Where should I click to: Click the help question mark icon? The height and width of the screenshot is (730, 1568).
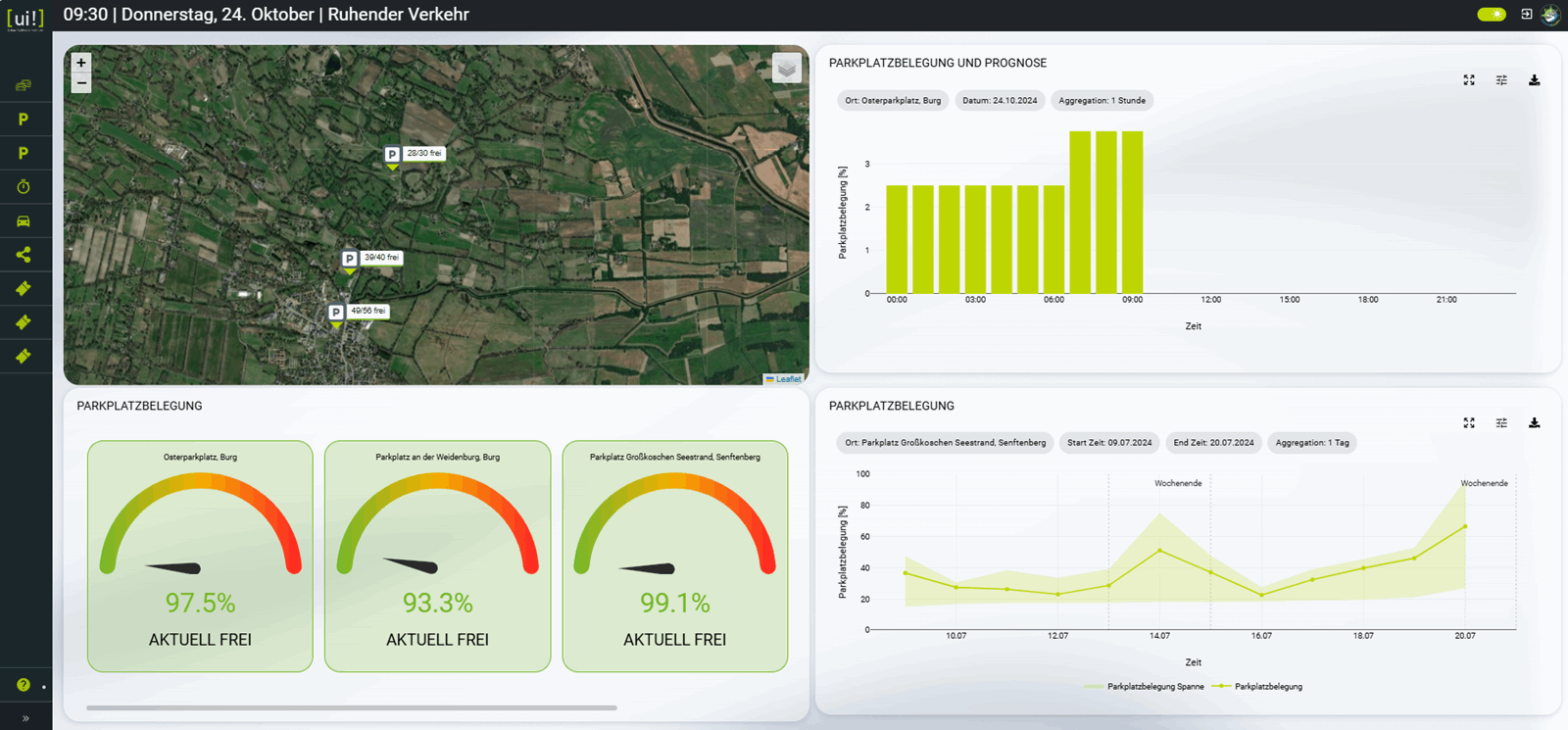pos(24,685)
